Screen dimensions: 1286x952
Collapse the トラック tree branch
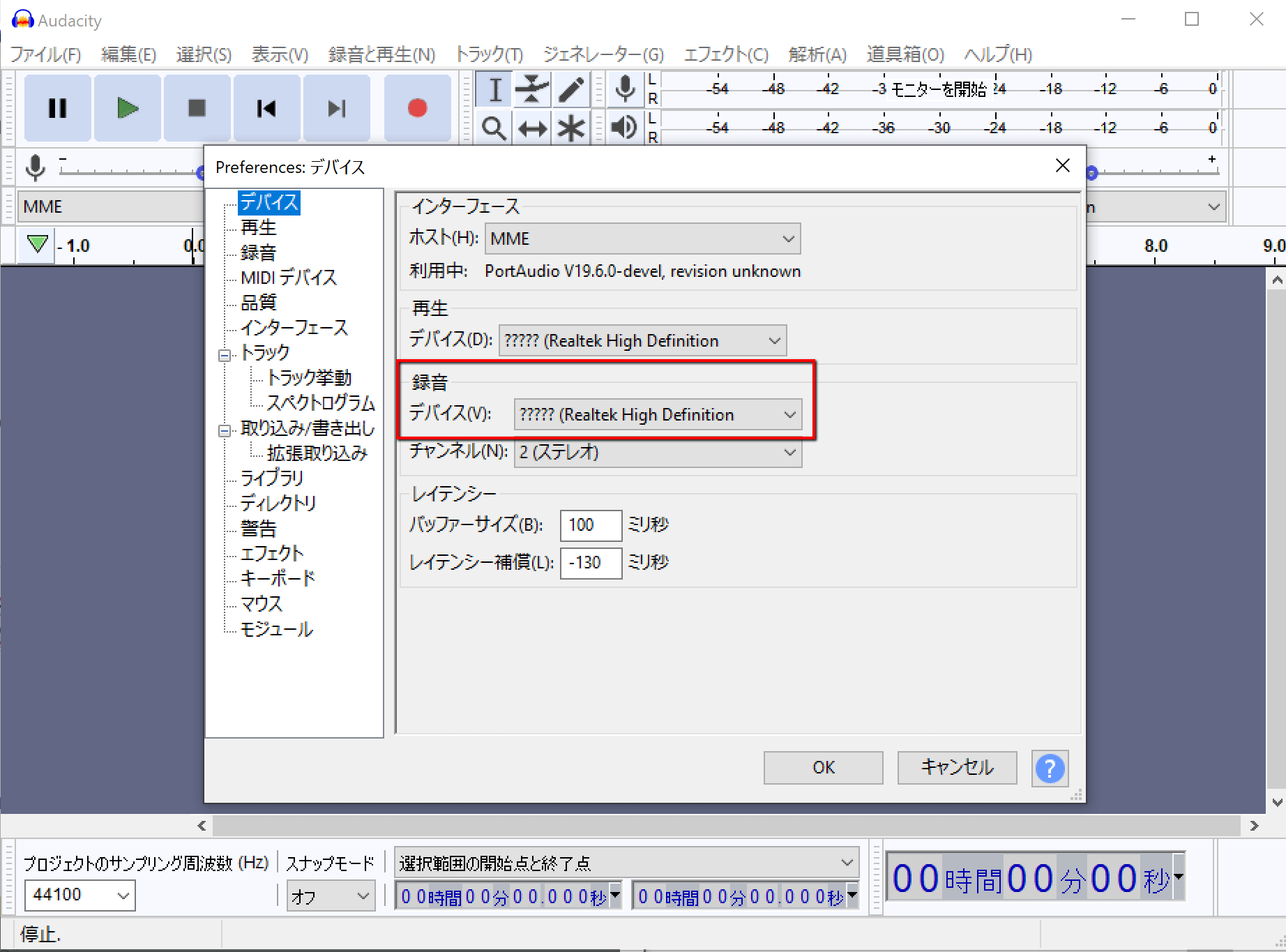225,354
